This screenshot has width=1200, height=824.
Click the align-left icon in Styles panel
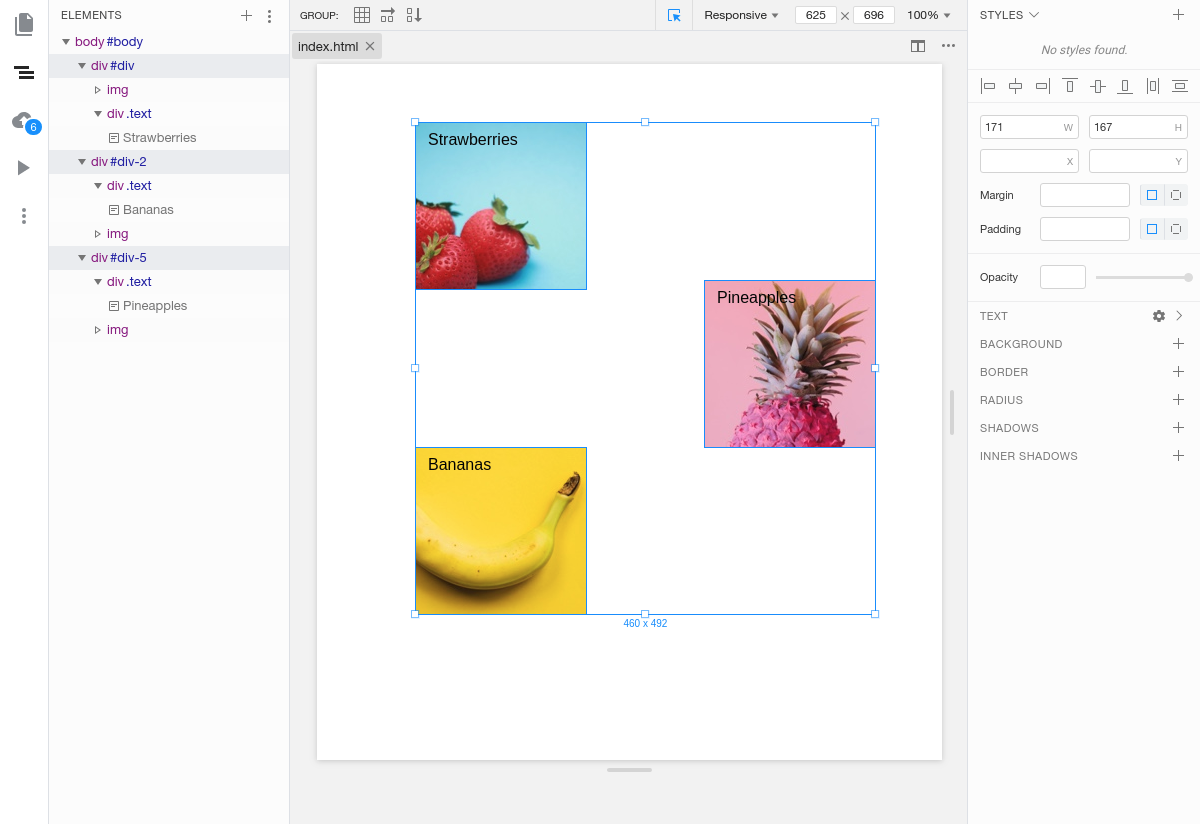point(988,86)
